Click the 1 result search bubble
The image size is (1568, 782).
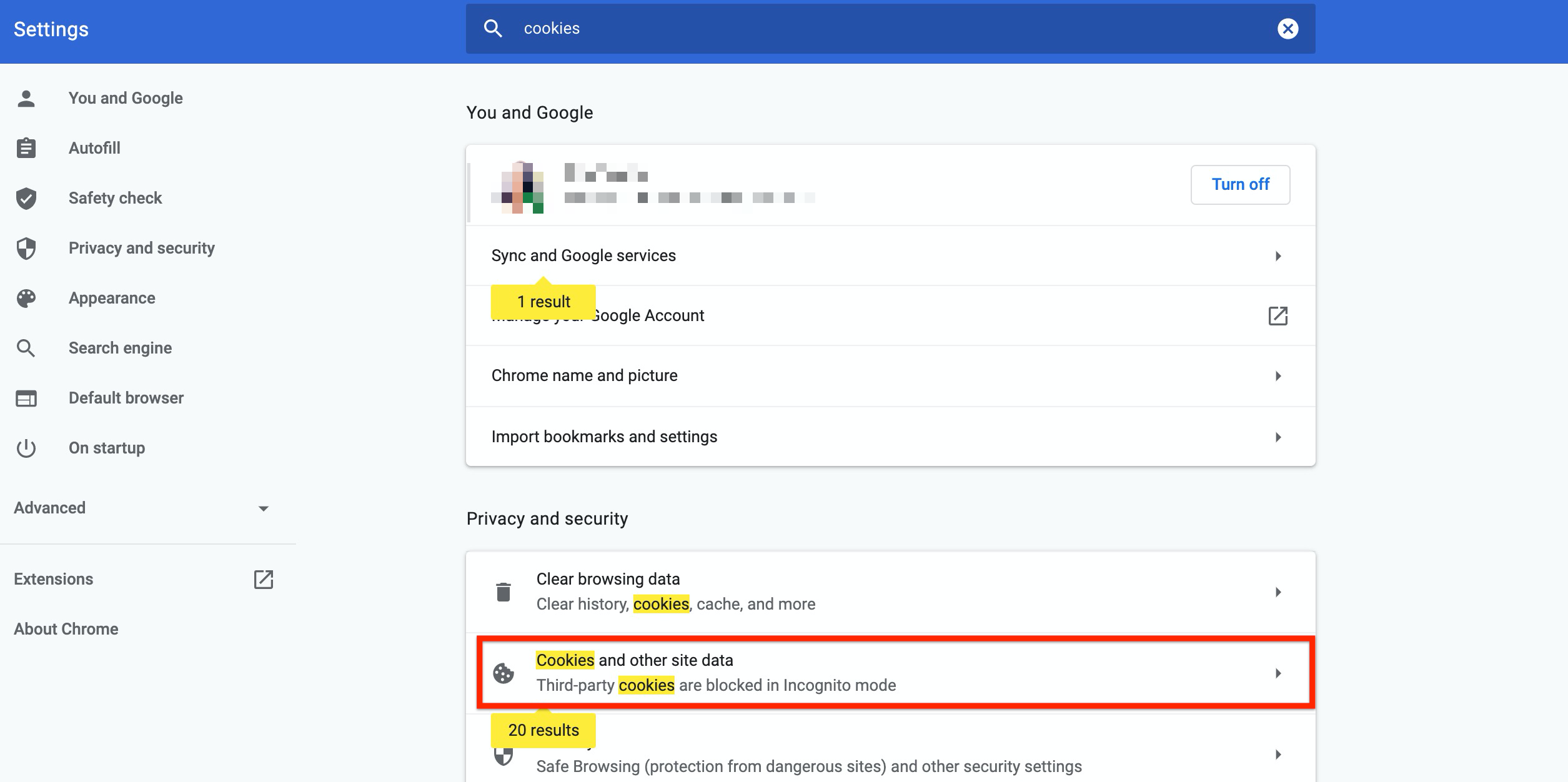pyautogui.click(x=543, y=301)
